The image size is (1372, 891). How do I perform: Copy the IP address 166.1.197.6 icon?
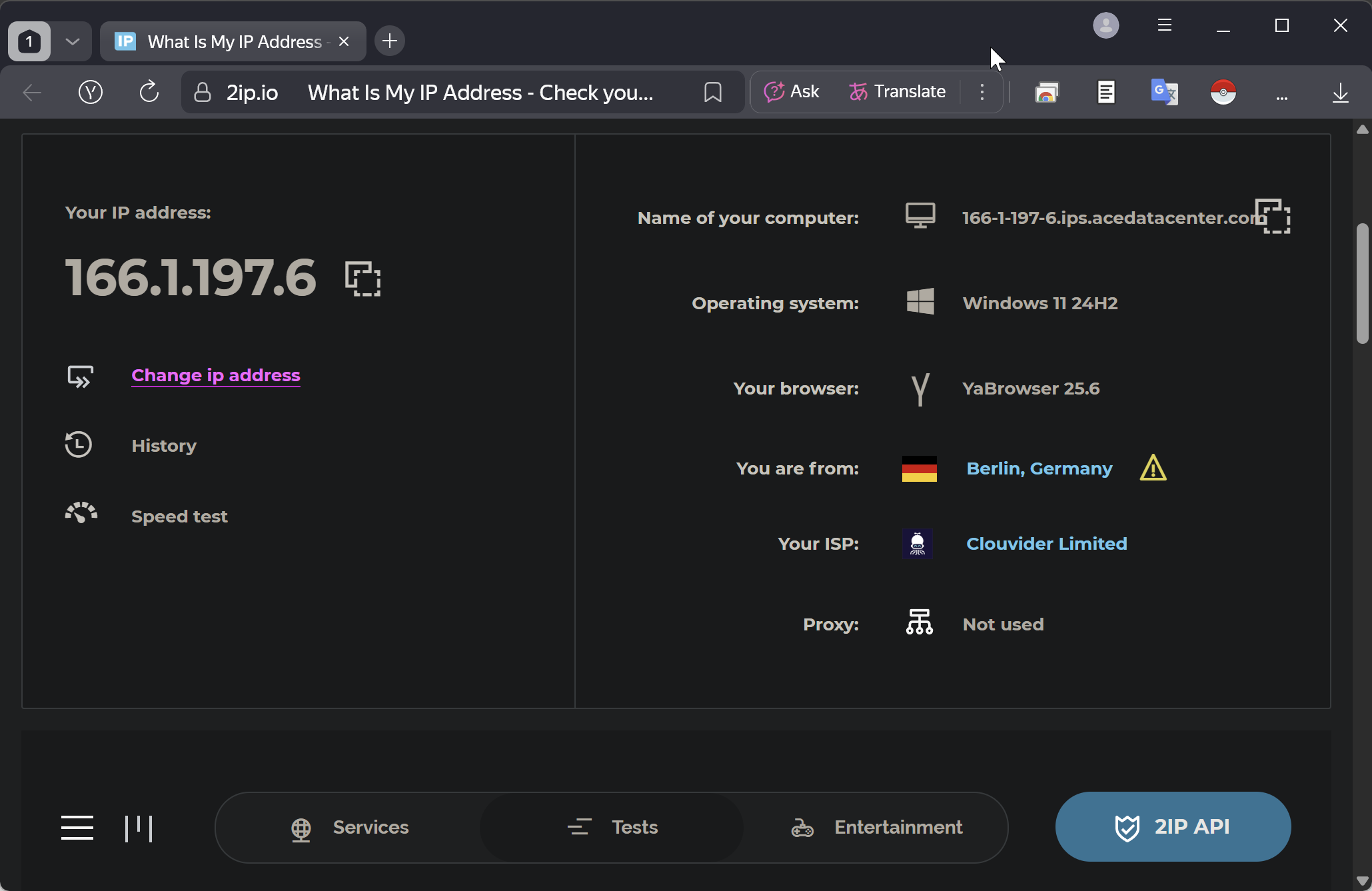pyautogui.click(x=362, y=279)
